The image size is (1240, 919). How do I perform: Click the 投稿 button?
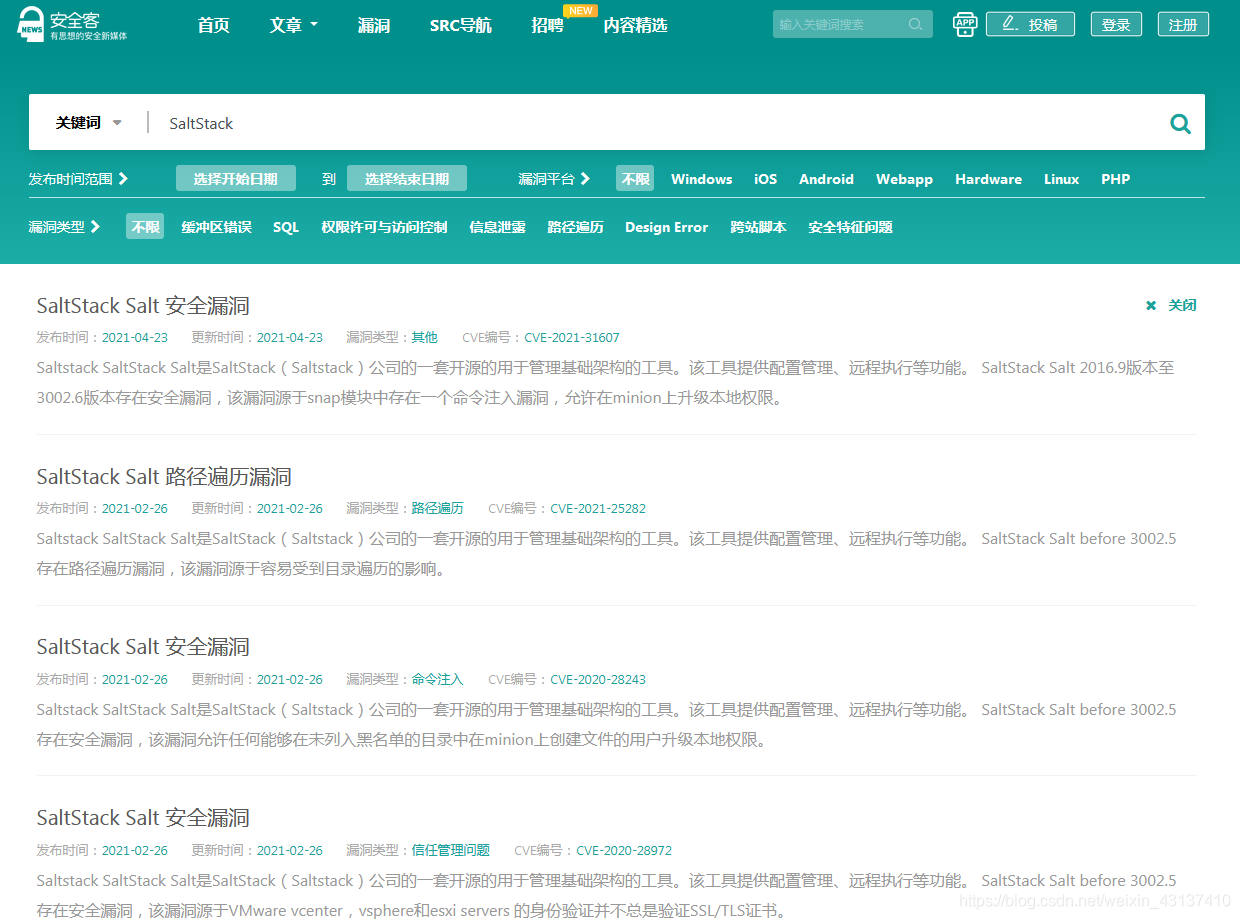1030,24
